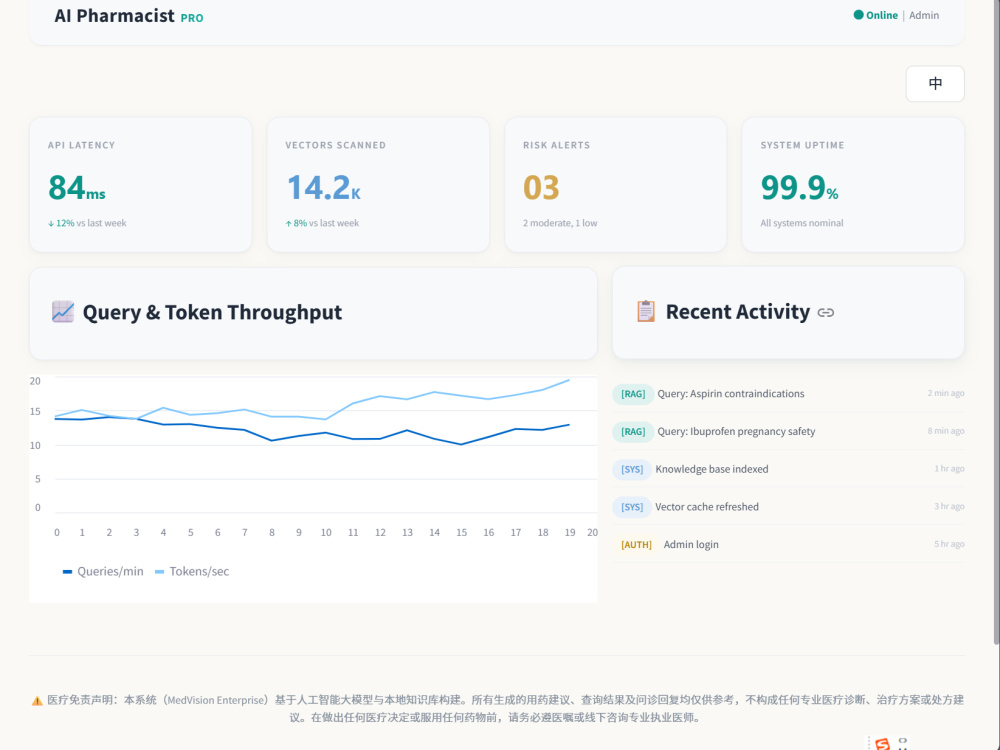Toggle the Tokens/sec legend entry

coord(192,571)
